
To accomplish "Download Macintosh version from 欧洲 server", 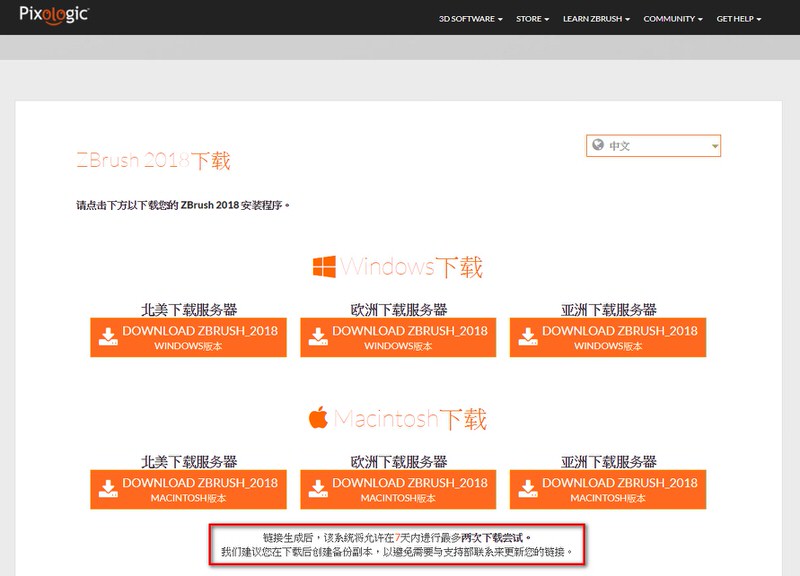I will pyautogui.click(x=398, y=489).
